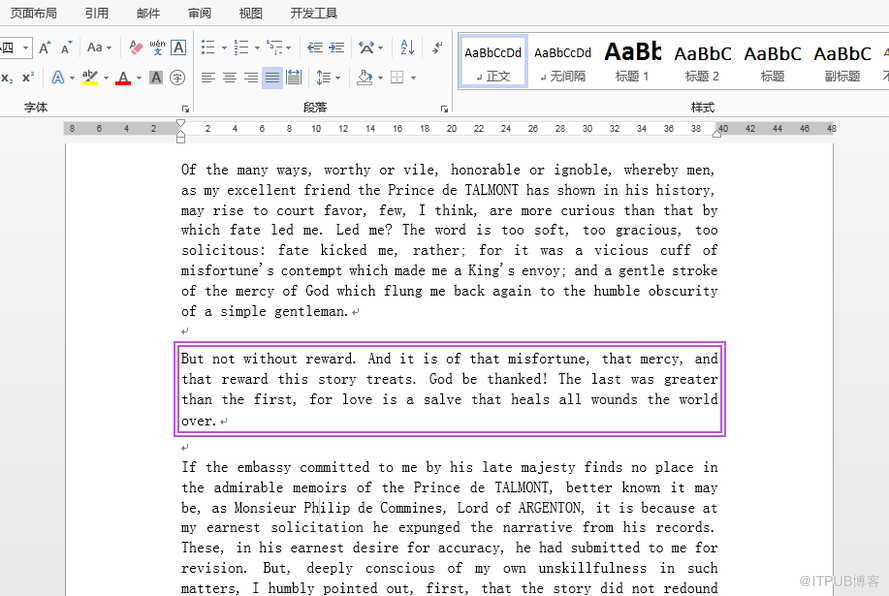Expand shading color dropdown arrow

[x=380, y=78]
